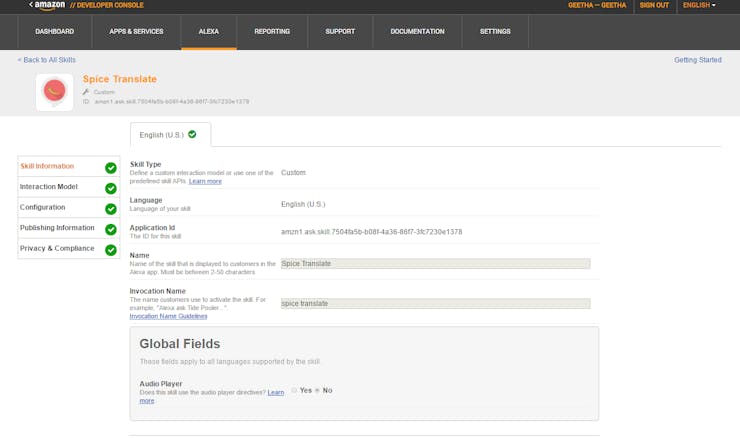Click the Name input field
740x438 pixels.
point(435,264)
